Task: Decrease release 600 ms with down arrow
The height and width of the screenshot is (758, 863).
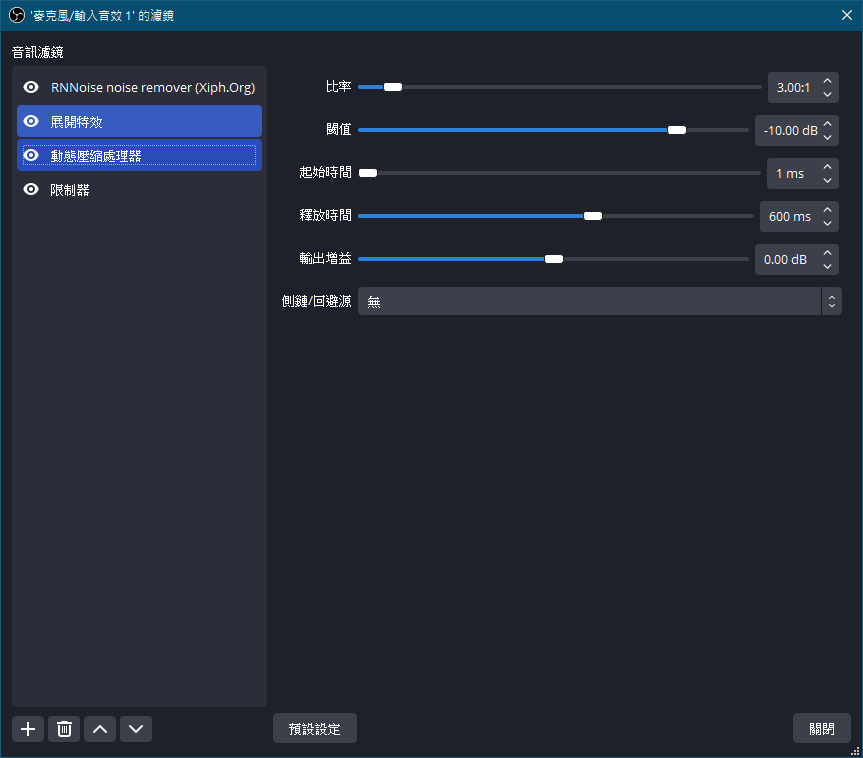Action: click(827, 223)
